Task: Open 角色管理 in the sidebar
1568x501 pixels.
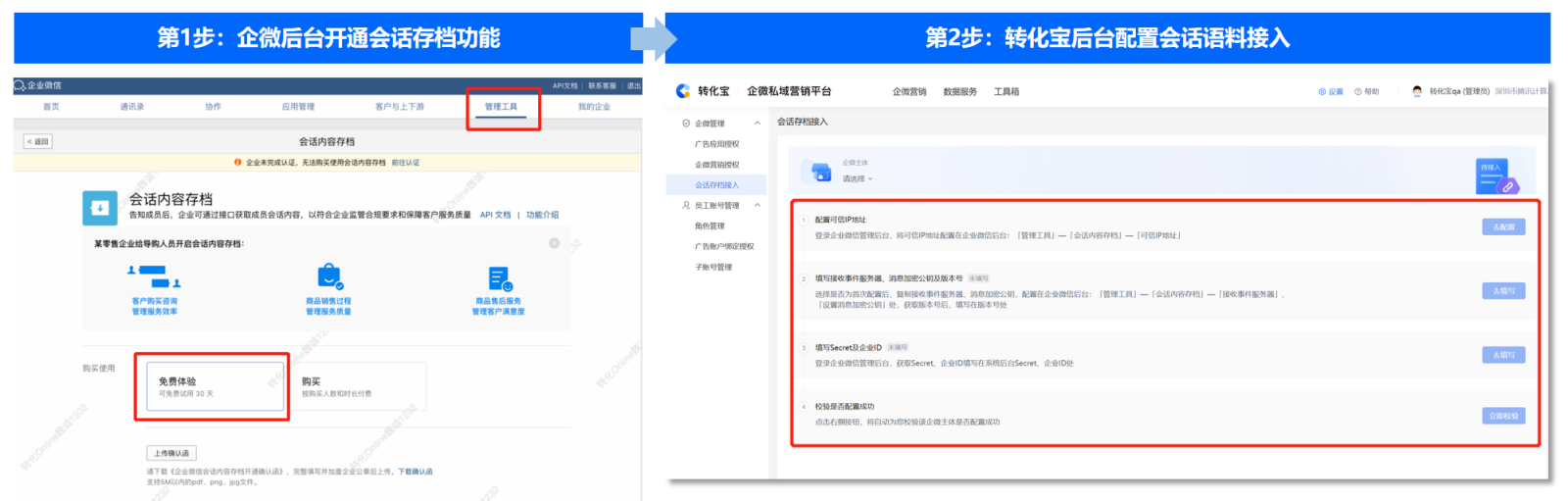Action: pyautogui.click(x=710, y=225)
